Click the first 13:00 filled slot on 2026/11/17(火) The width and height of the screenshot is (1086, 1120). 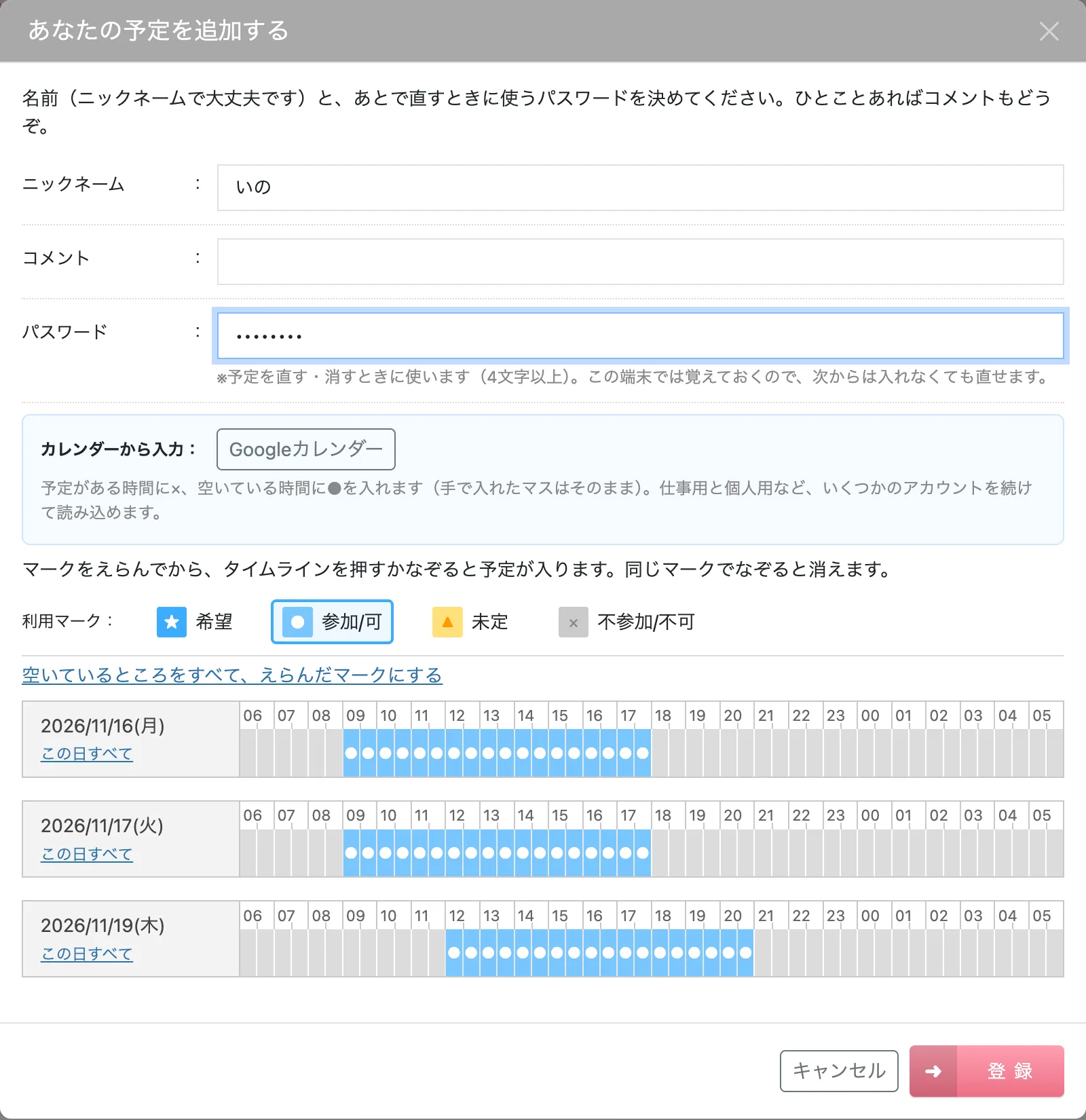click(x=489, y=853)
